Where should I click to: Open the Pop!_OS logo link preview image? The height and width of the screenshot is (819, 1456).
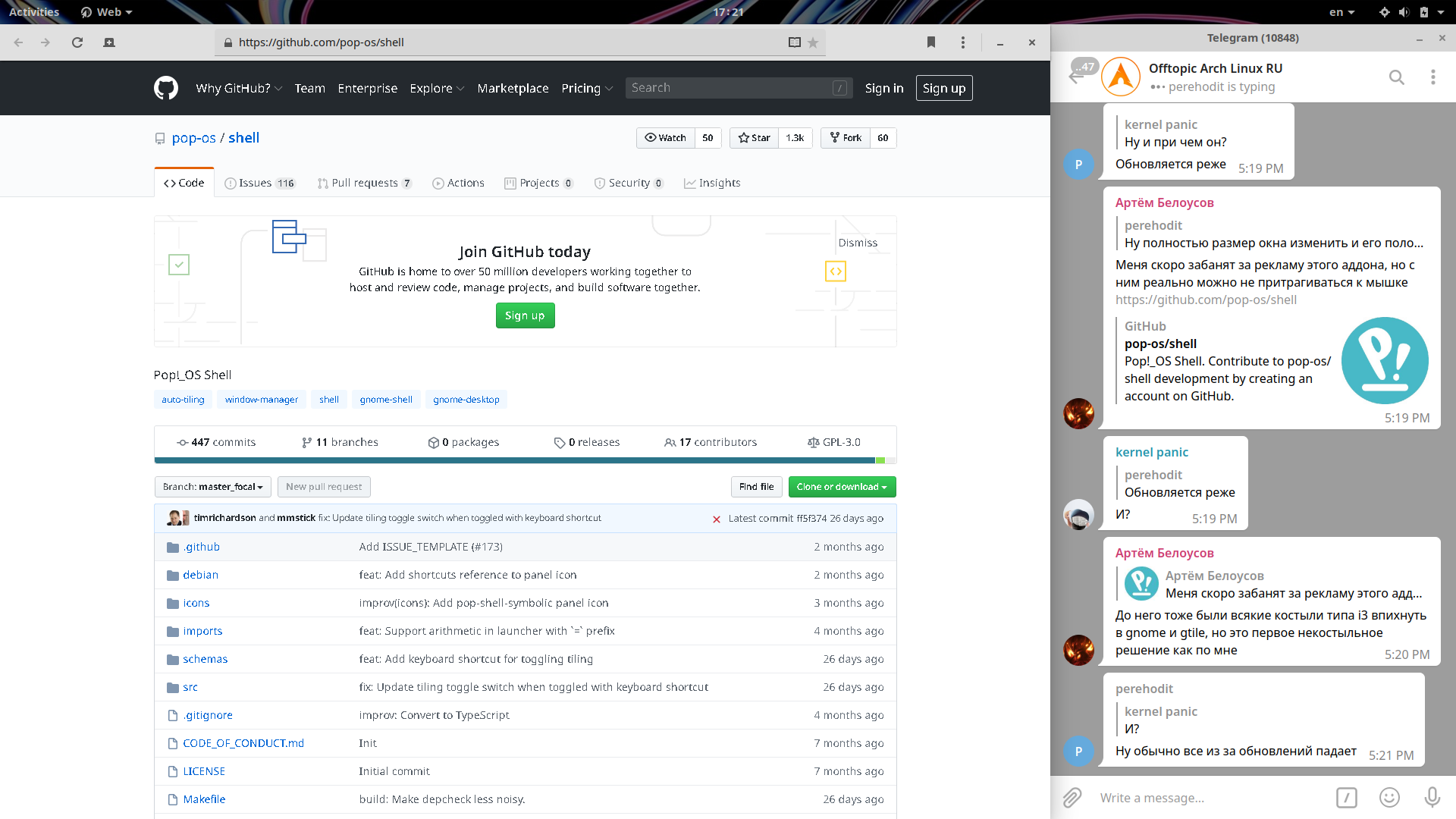1385,360
